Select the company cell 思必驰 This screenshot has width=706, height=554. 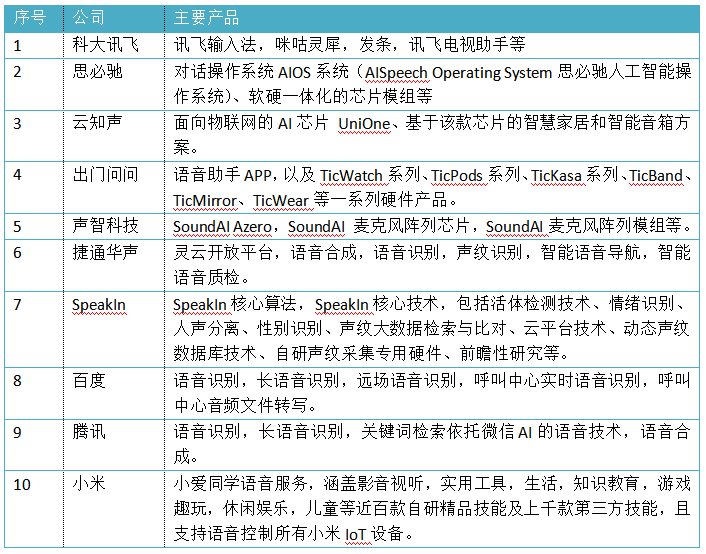114,84
